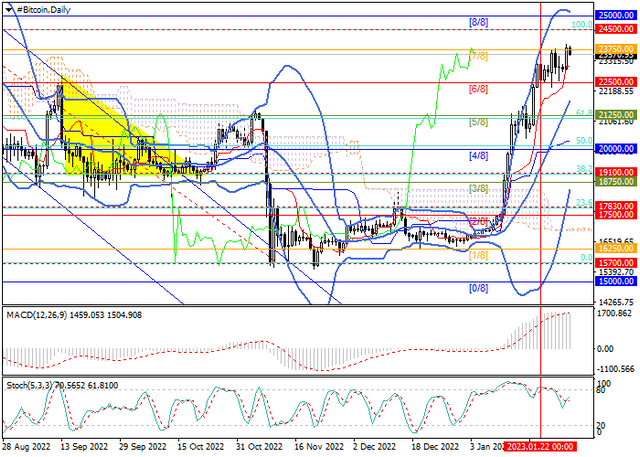
Task: Select the 100.0 Fibonacci level label
Action: click(x=582, y=24)
